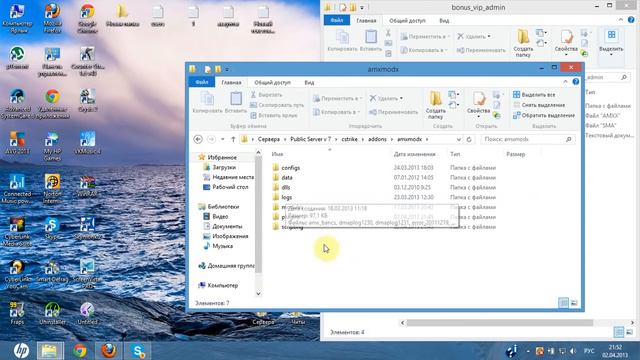Open Документы library in navigation pane
This screenshot has width=640, height=360.
[x=227, y=226]
